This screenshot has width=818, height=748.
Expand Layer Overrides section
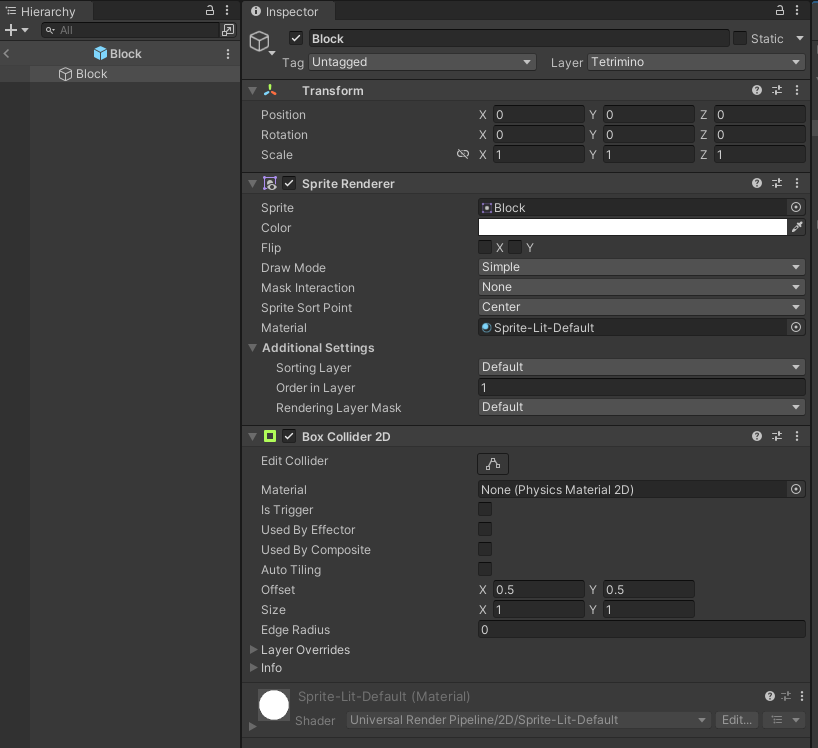254,649
